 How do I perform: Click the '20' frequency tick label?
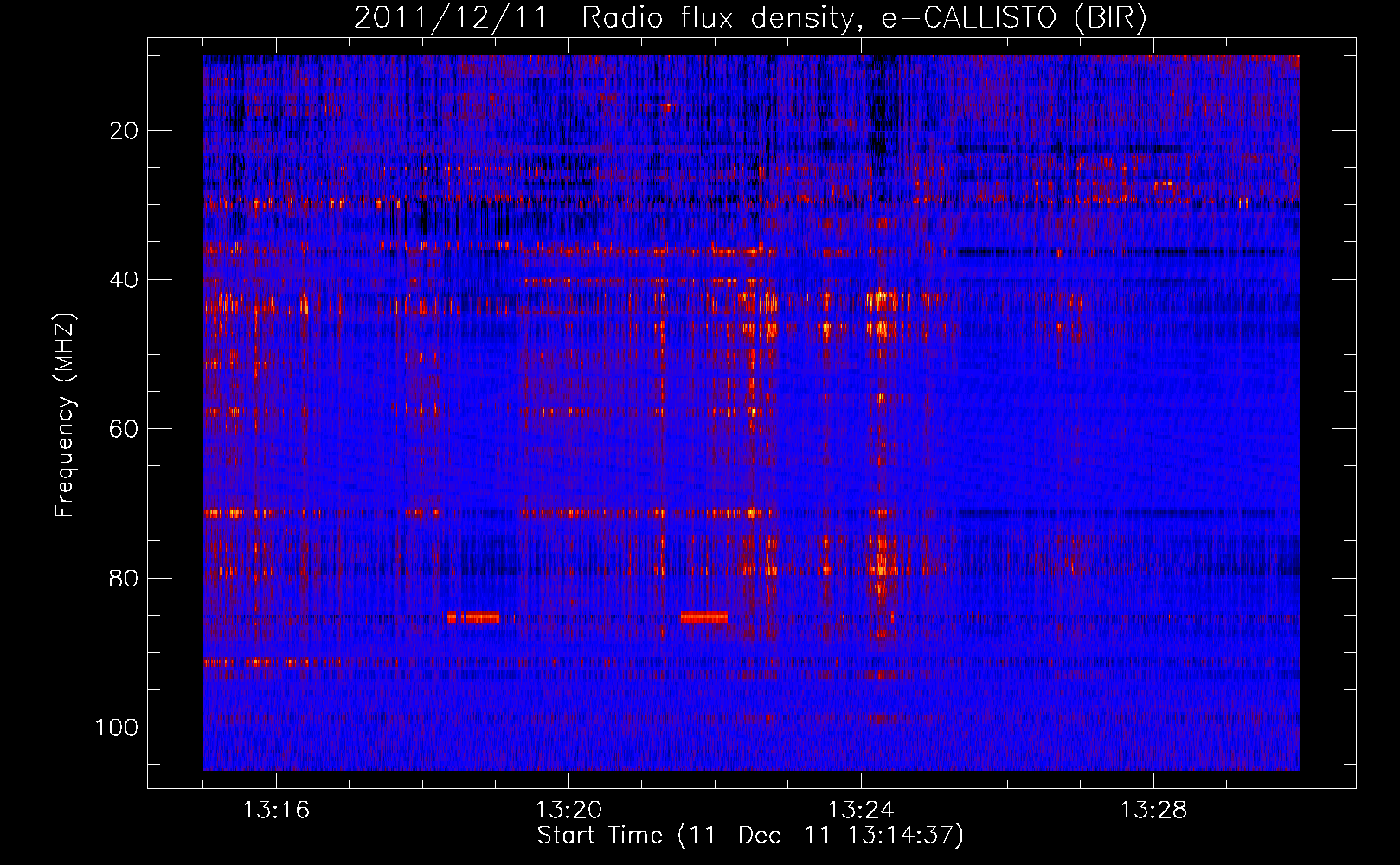point(124,131)
